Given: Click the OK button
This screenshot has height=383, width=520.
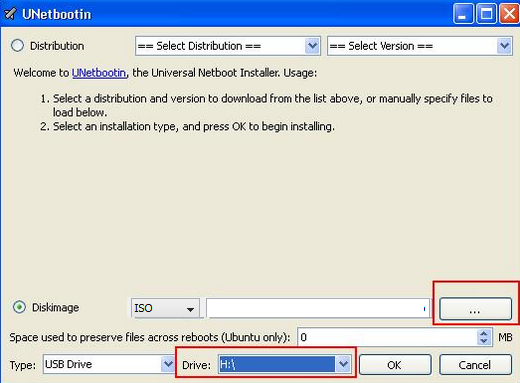Looking at the screenshot, I should point(395,365).
